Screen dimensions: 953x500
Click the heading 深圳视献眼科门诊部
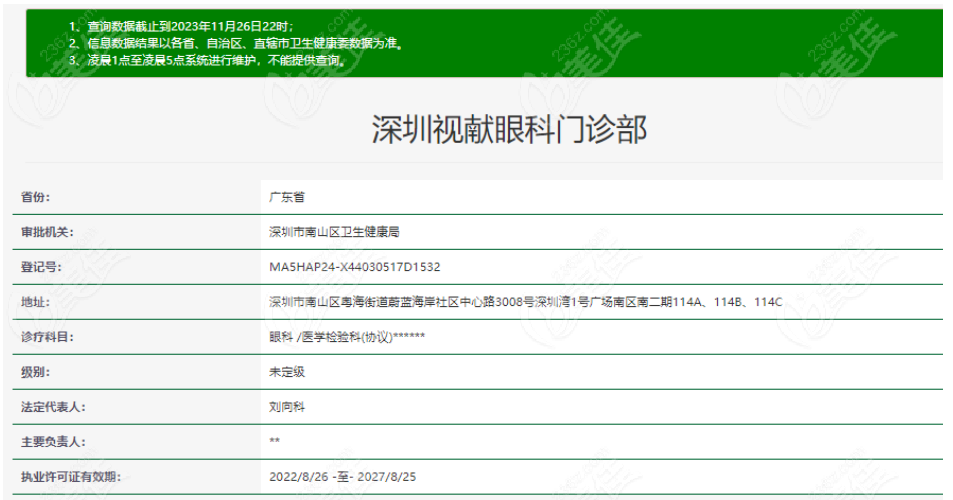509,129
